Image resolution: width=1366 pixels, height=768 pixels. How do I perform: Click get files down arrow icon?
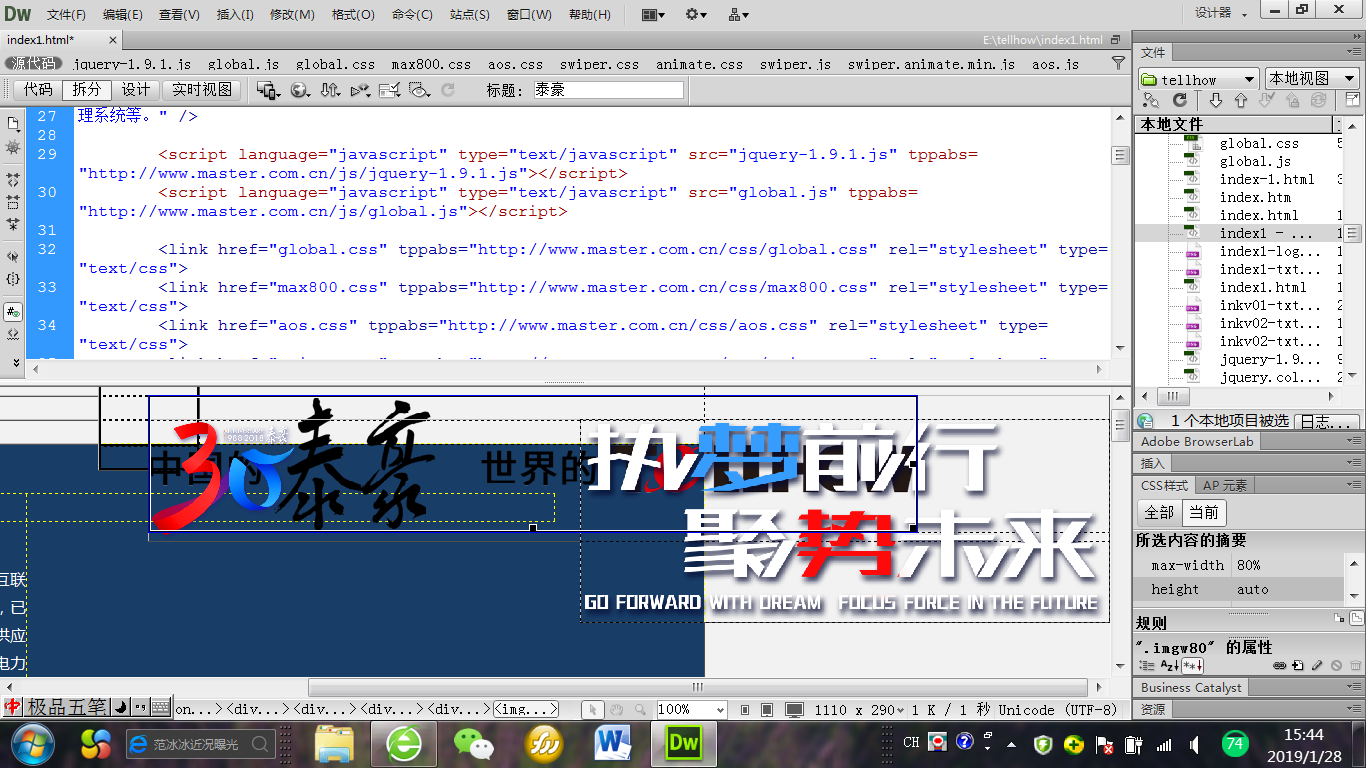pyautogui.click(x=1216, y=100)
